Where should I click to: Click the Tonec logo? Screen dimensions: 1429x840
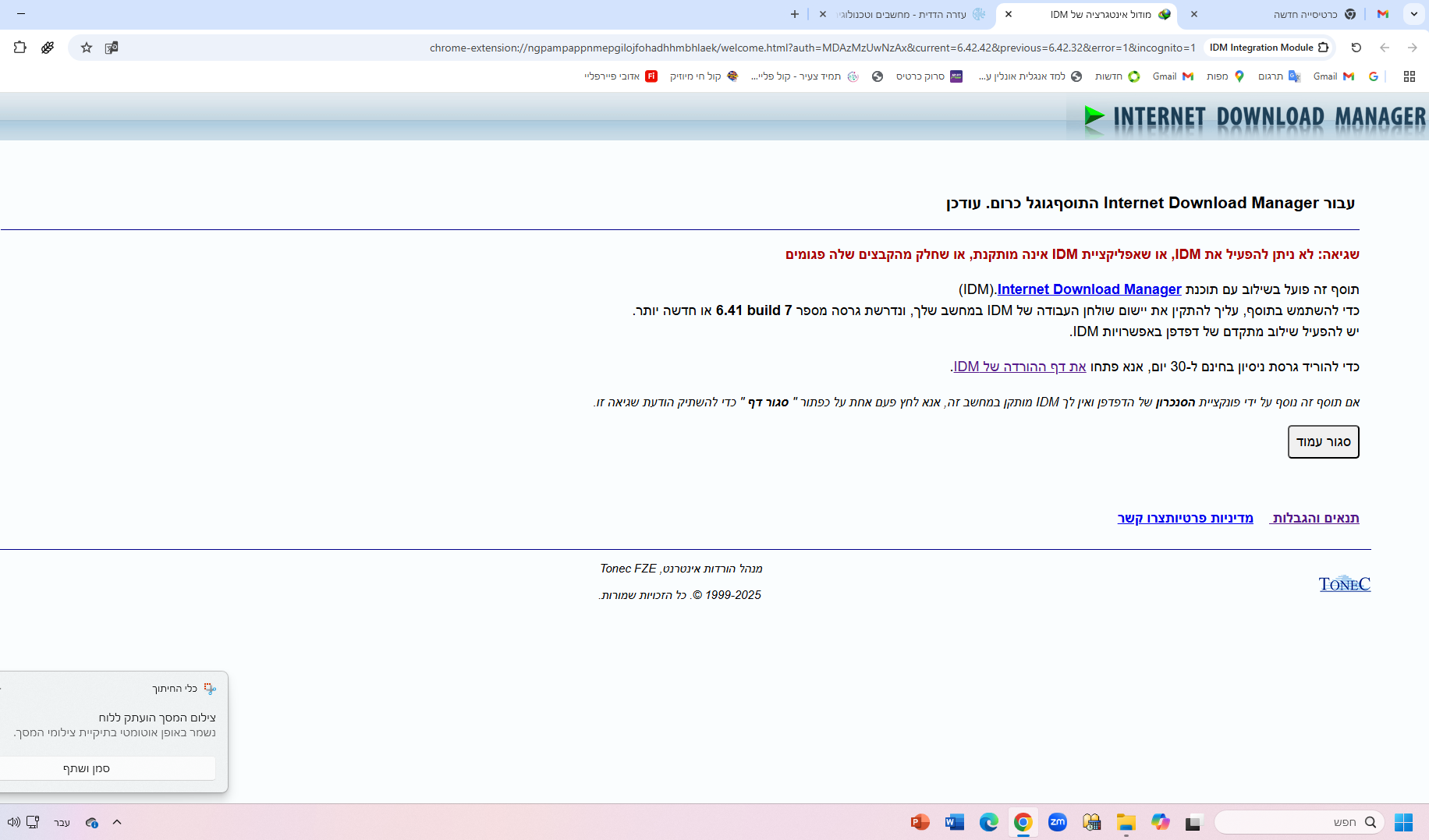point(1345,584)
